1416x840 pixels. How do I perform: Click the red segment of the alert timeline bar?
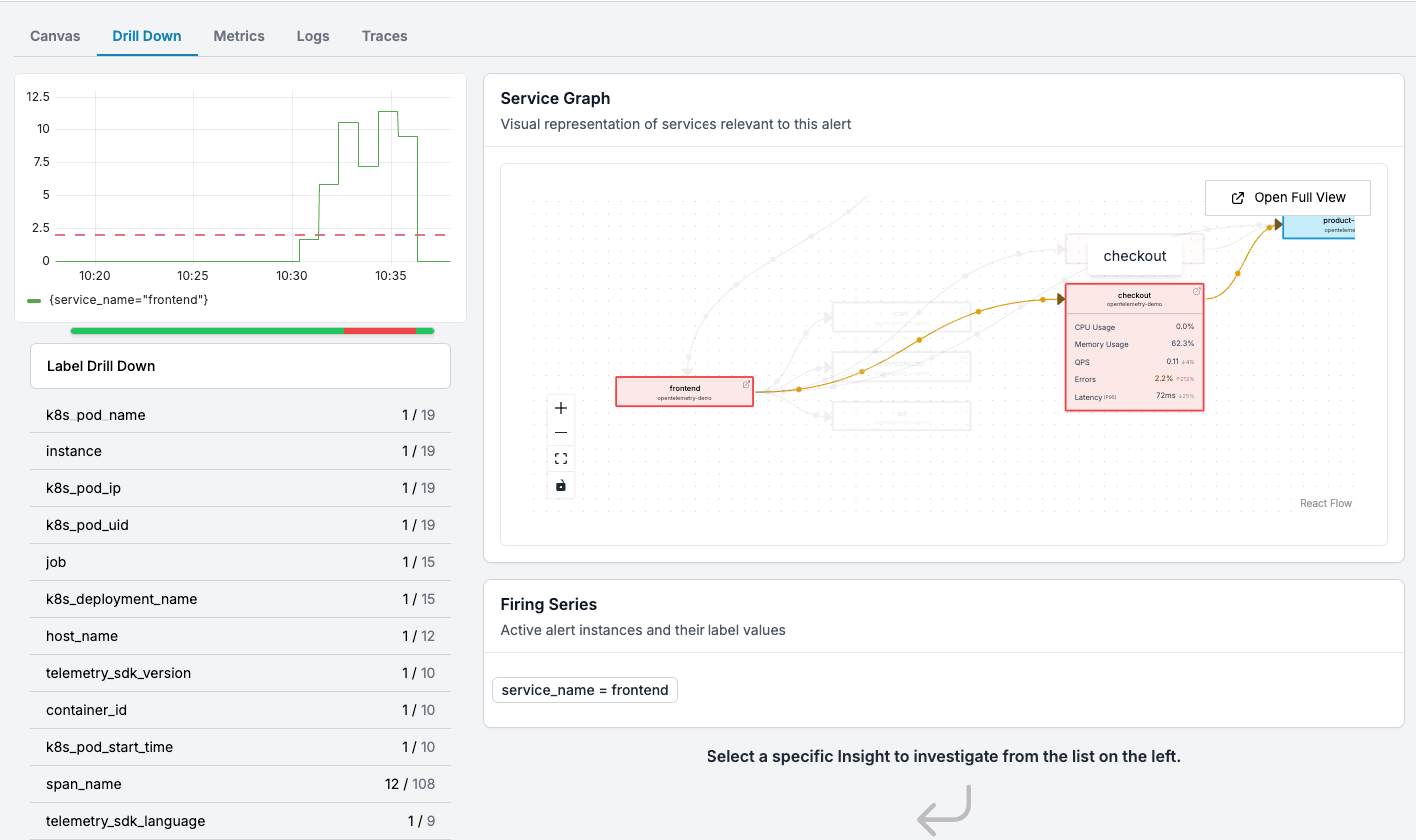379,331
